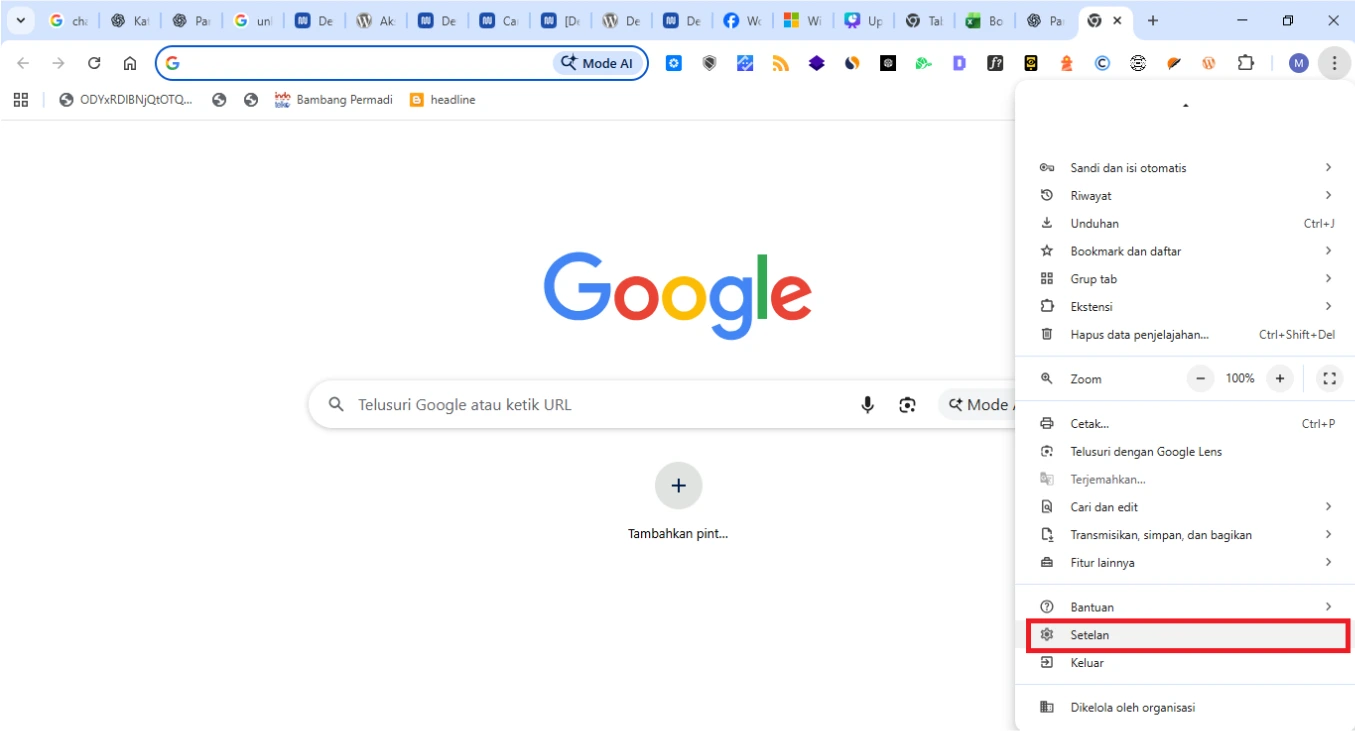This screenshot has height=731, width=1355.
Task: Open Setelan in the menu
Action: click(x=1187, y=635)
